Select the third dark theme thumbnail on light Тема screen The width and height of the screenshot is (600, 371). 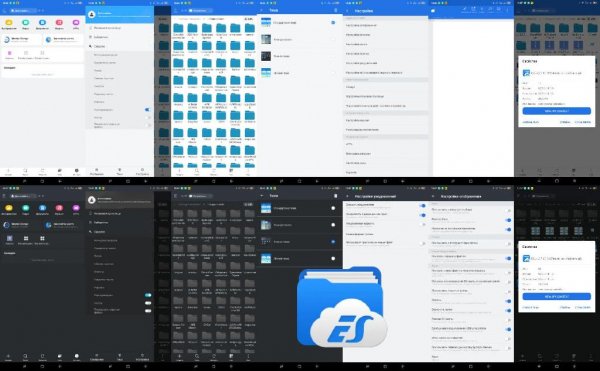pos(266,56)
